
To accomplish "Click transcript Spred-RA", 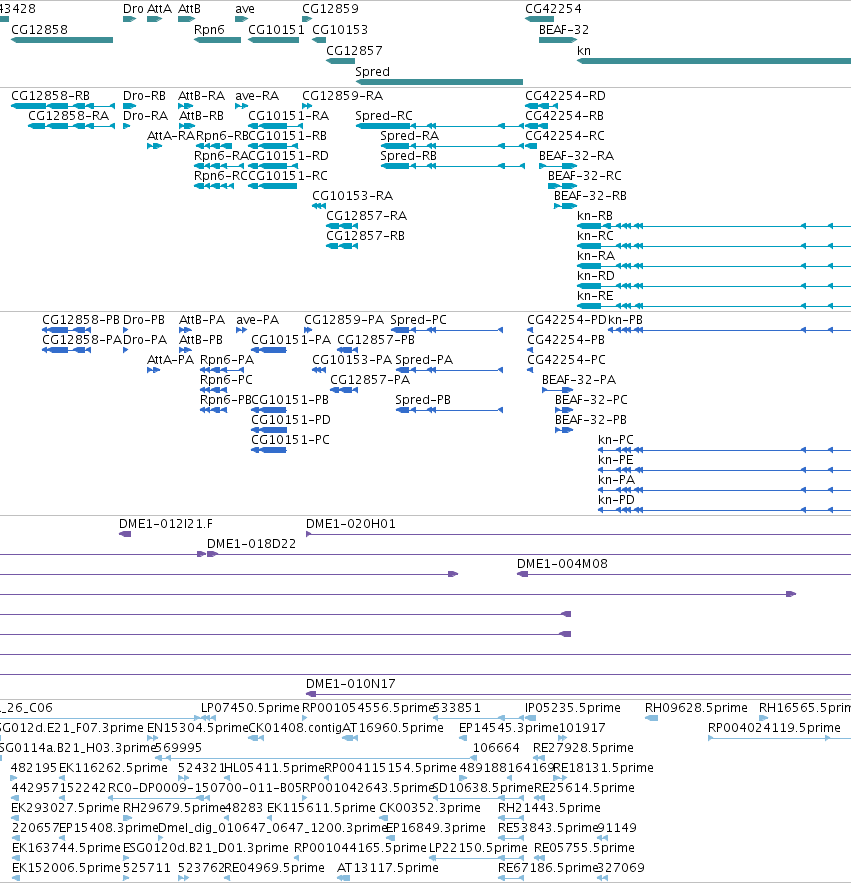I will pyautogui.click(x=452, y=146).
